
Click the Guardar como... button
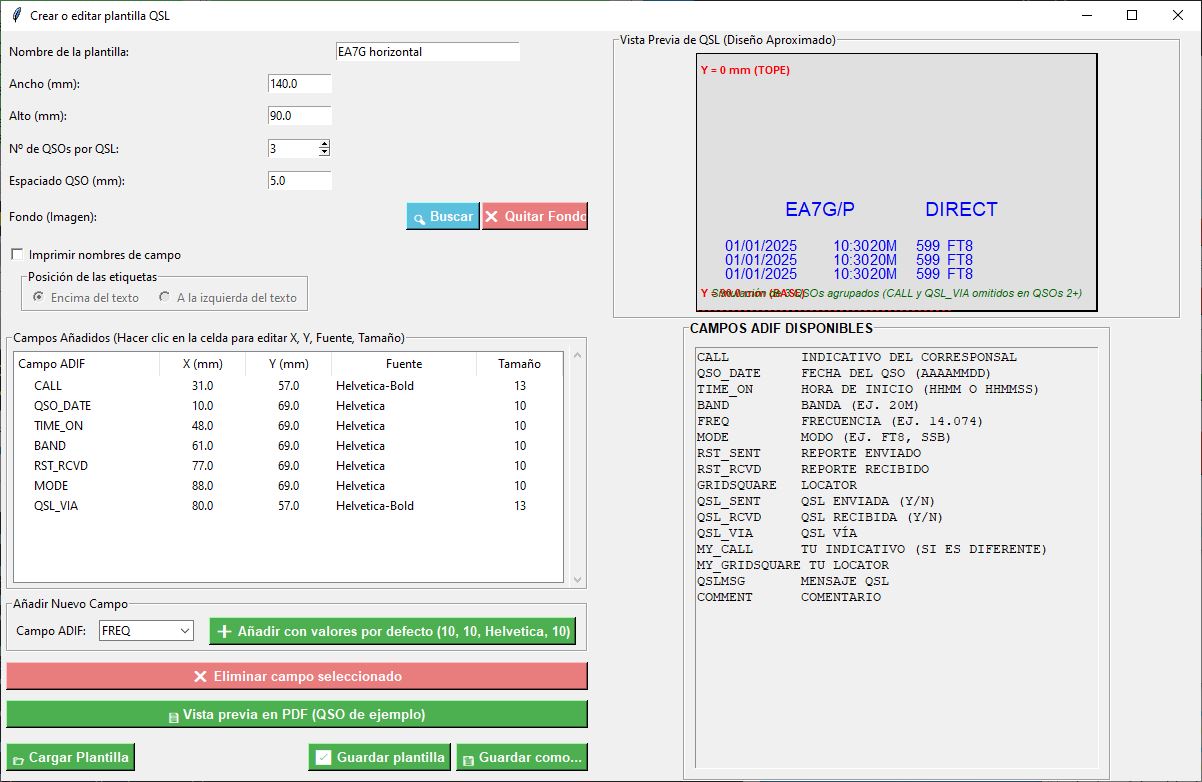pyautogui.click(x=521, y=757)
